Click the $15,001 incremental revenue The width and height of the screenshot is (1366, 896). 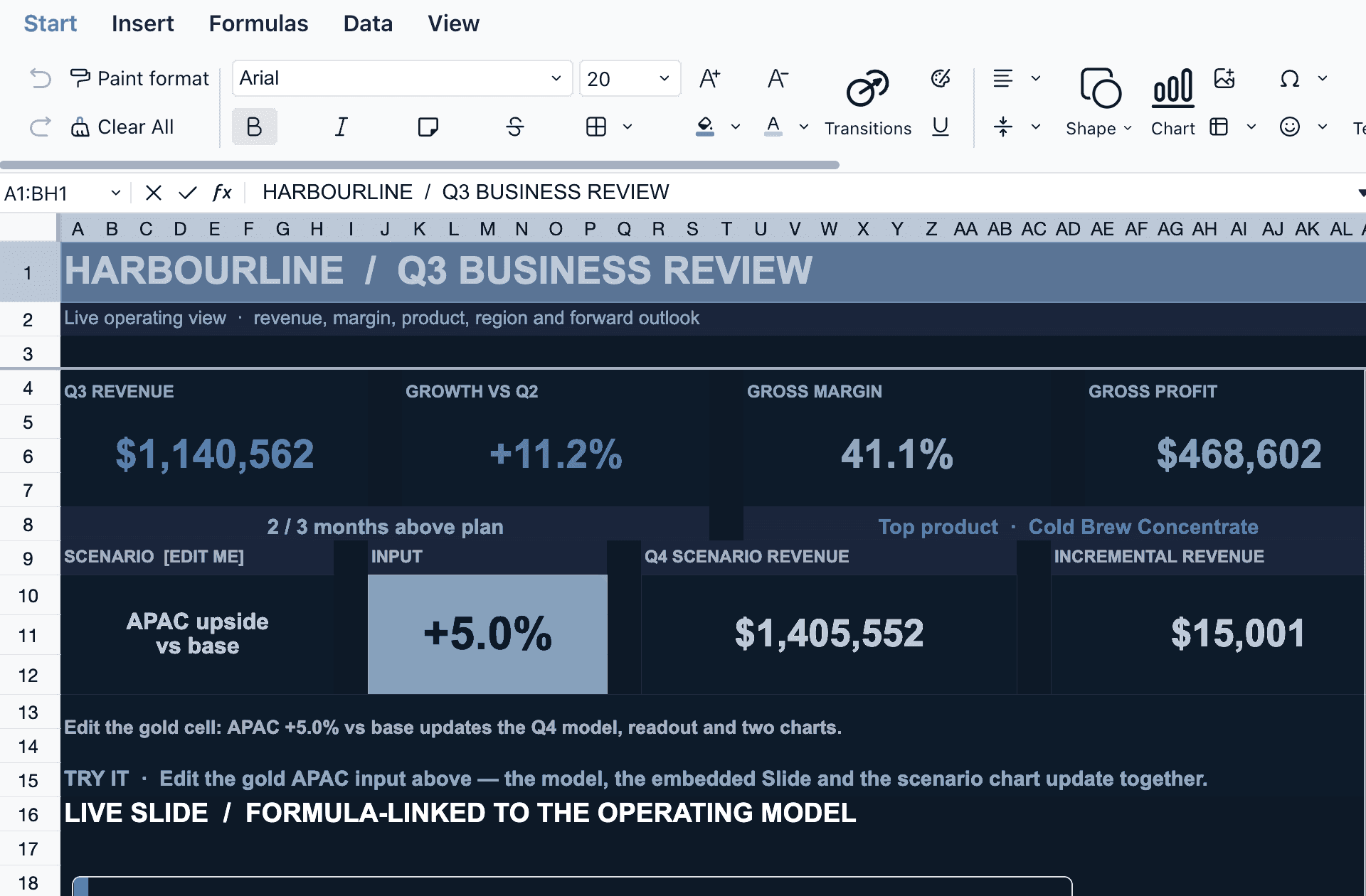tap(1238, 633)
